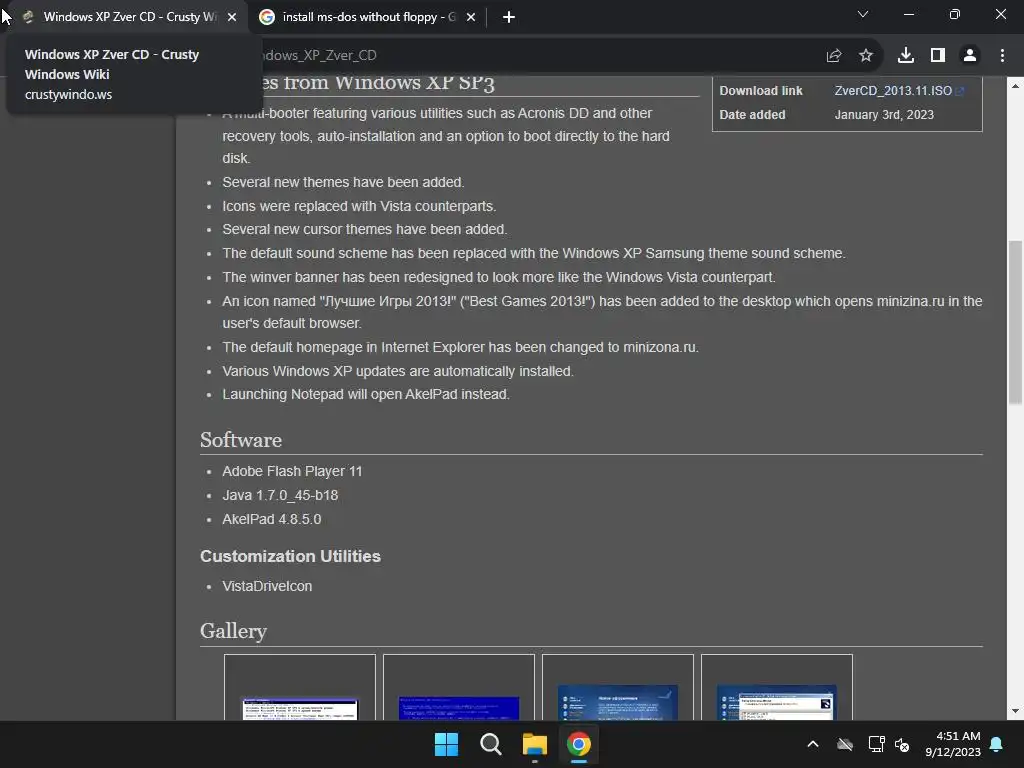This screenshot has width=1024, height=768.
Task: Click the VistaDriveIcon list item
Action: pos(267,586)
